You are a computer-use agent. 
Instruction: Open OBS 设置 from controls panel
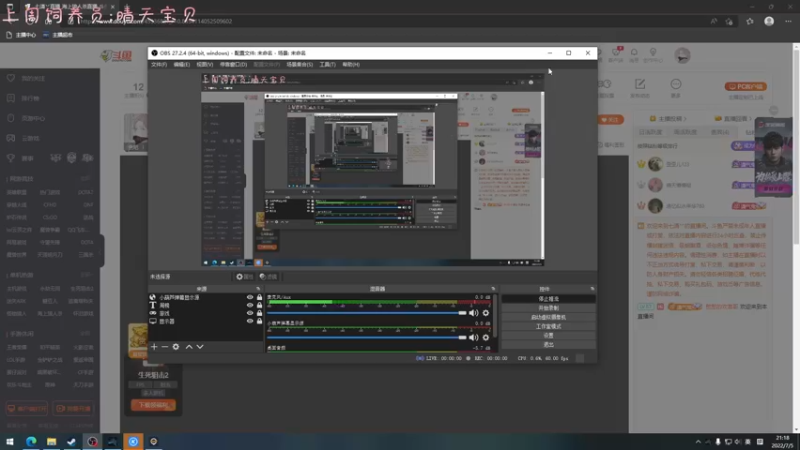click(548, 336)
